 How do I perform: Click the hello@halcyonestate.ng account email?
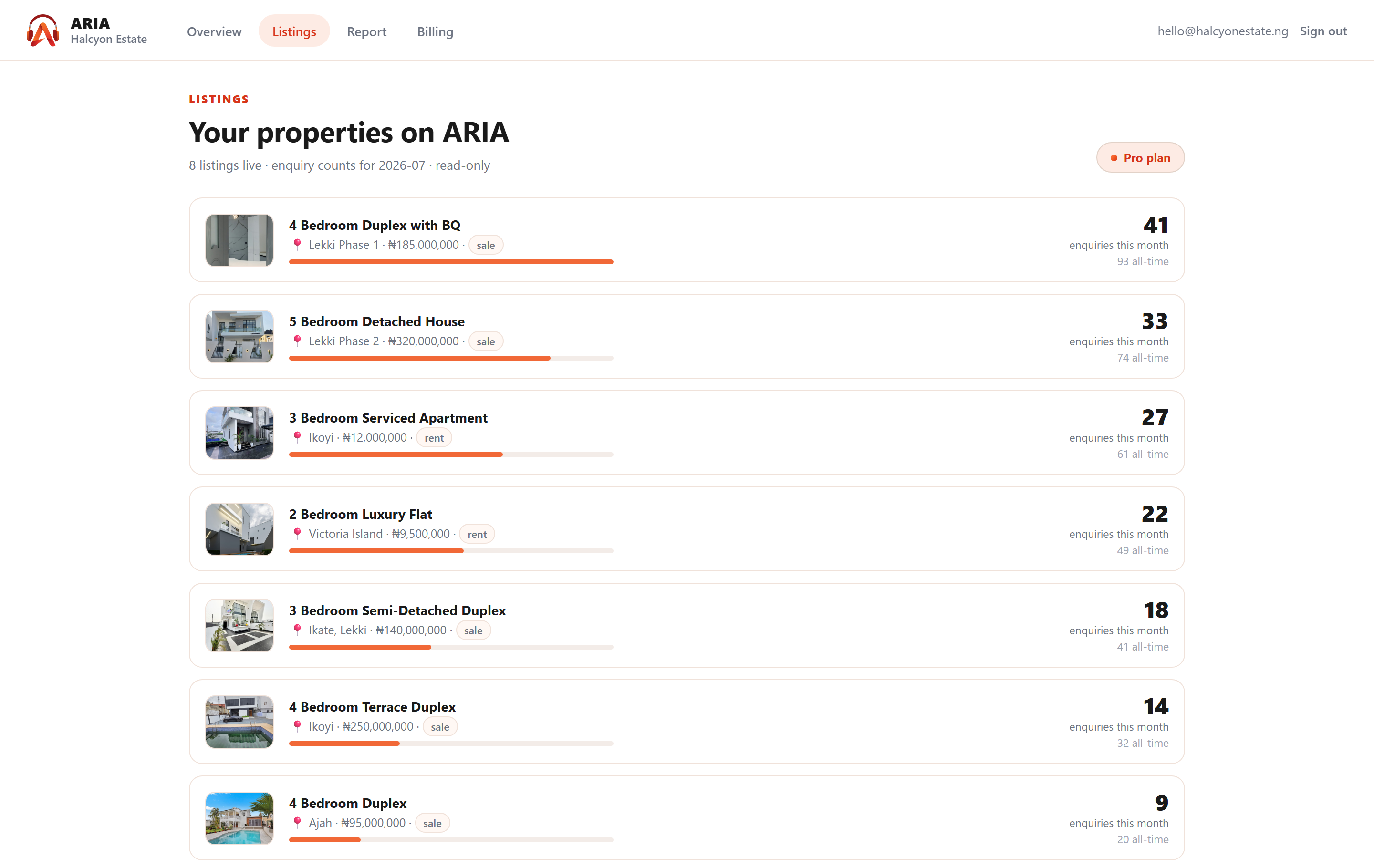[1222, 31]
